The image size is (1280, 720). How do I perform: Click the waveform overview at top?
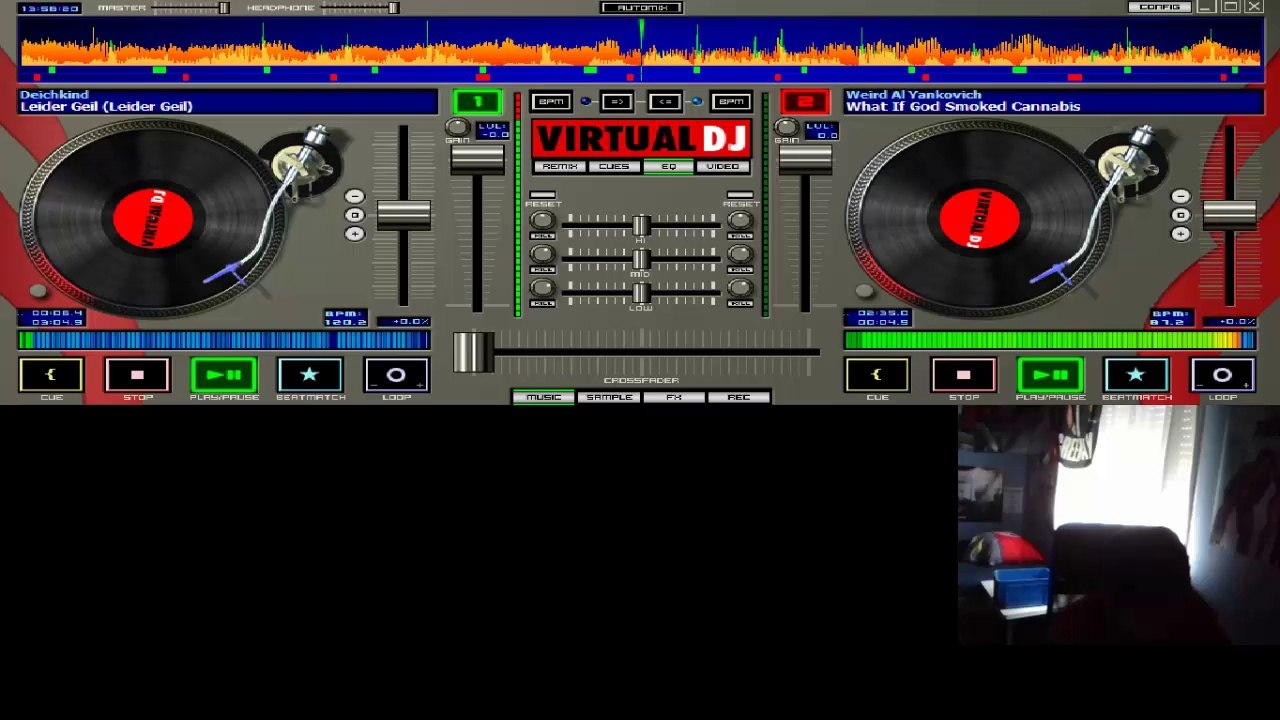coord(640,48)
